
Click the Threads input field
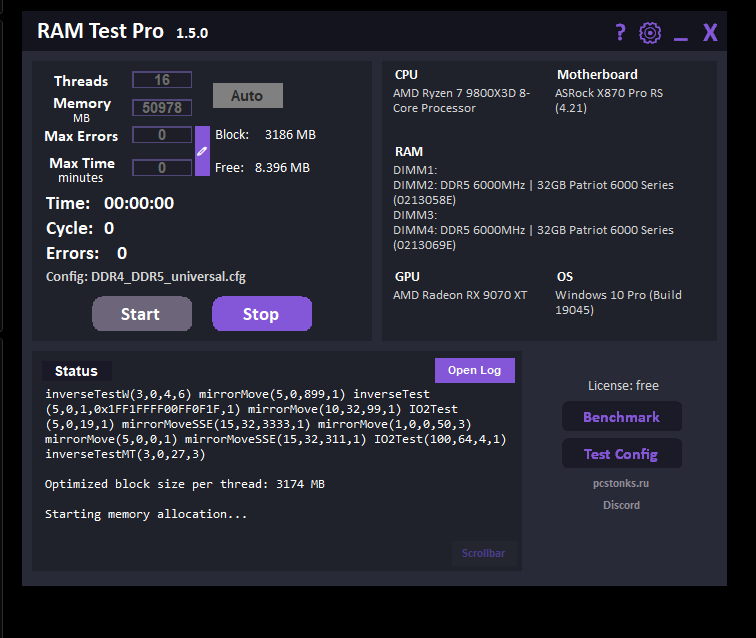tap(162, 80)
